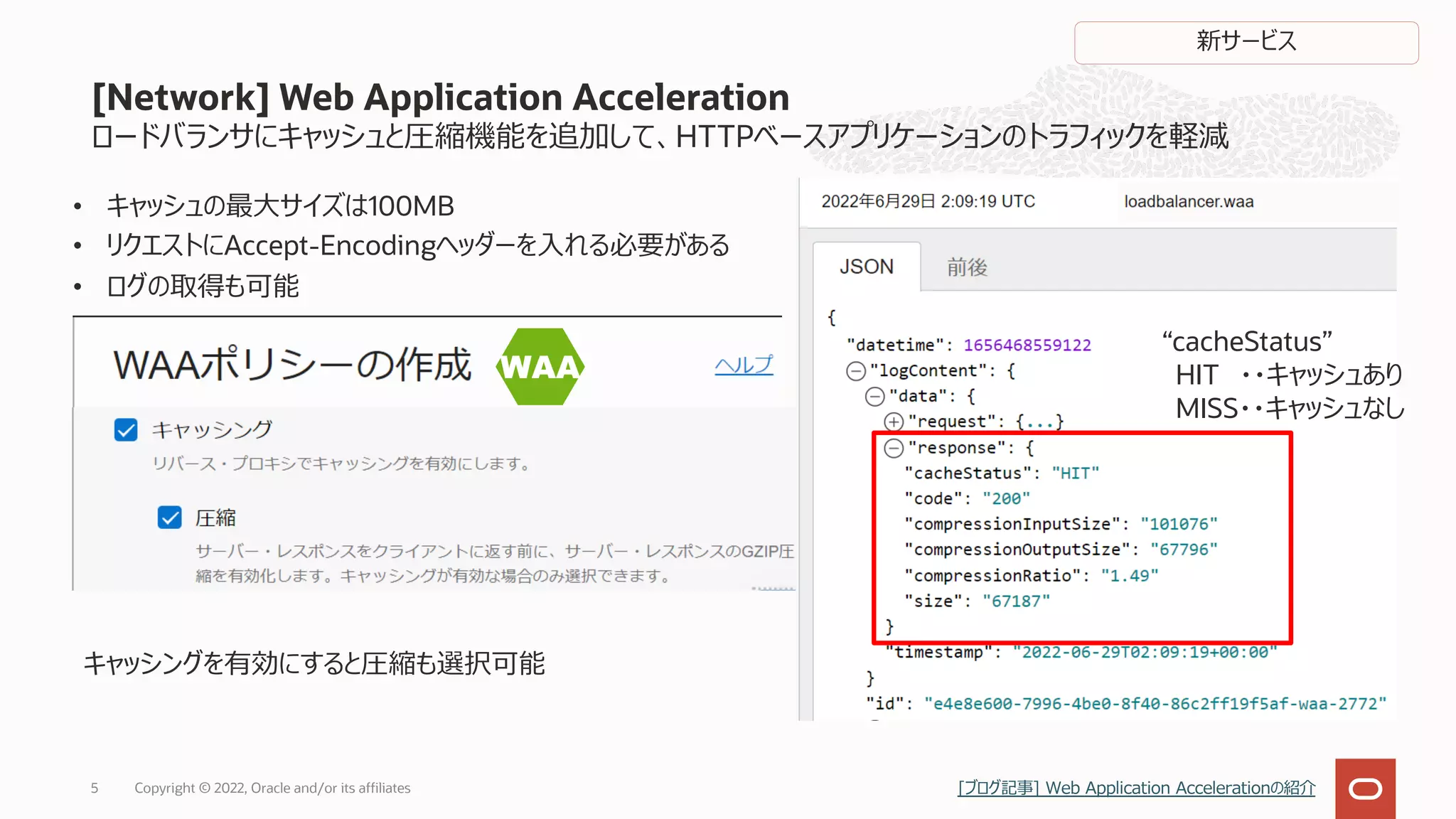Click the slide page number 5
Viewport: 1456px width, 819px height.
[95, 788]
